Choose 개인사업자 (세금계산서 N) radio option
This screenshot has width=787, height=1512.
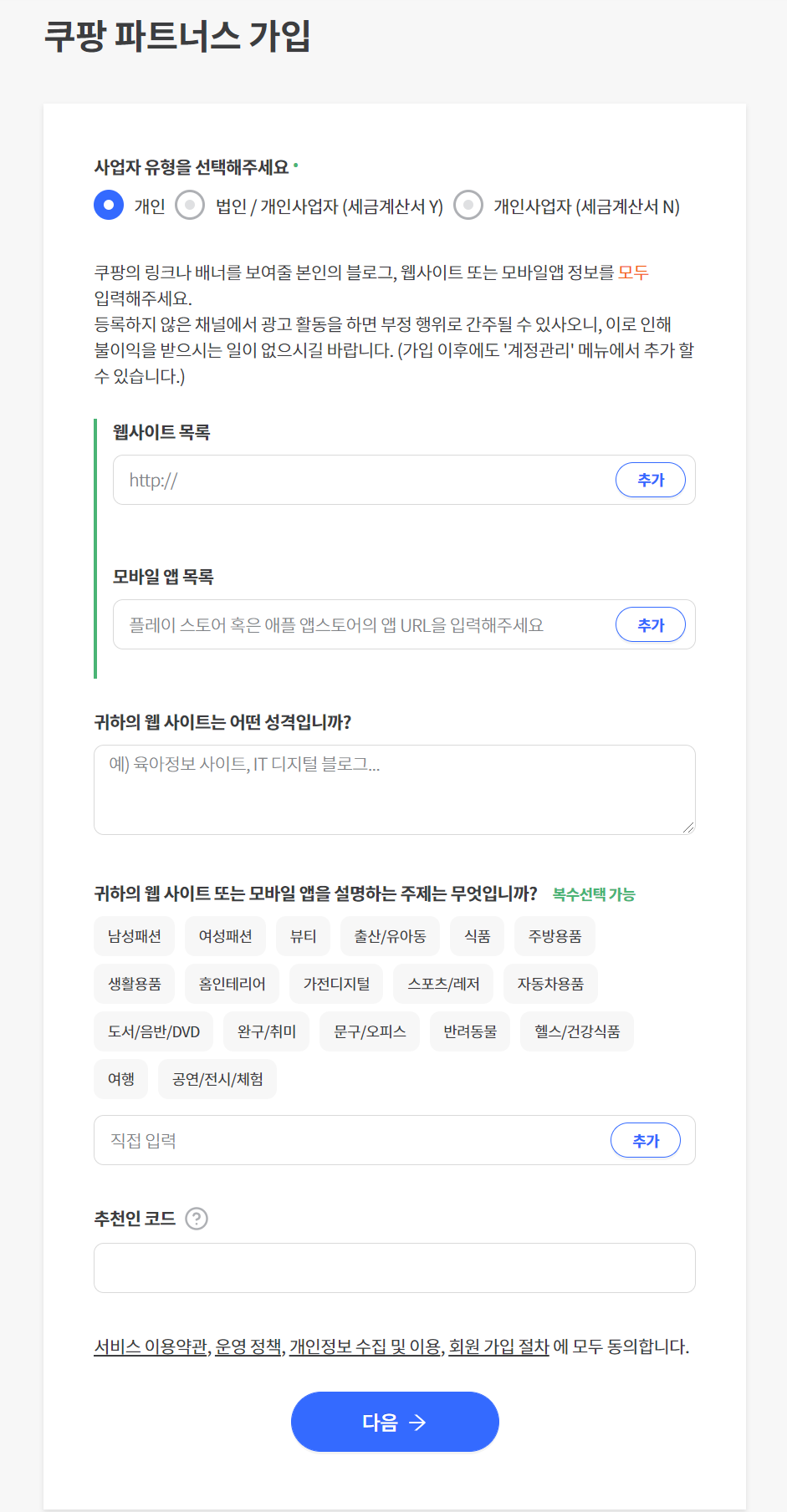pos(468,205)
